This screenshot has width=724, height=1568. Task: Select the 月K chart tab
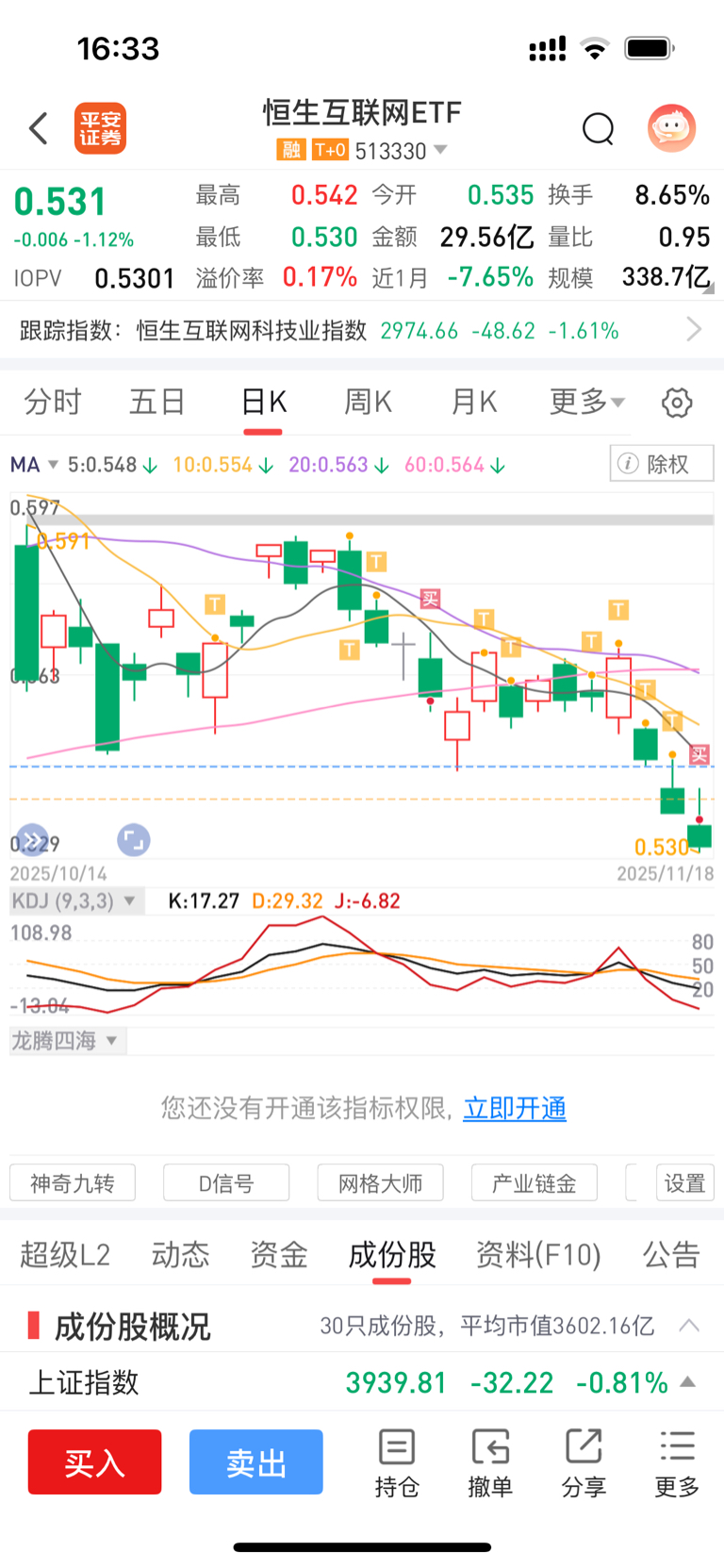473,402
